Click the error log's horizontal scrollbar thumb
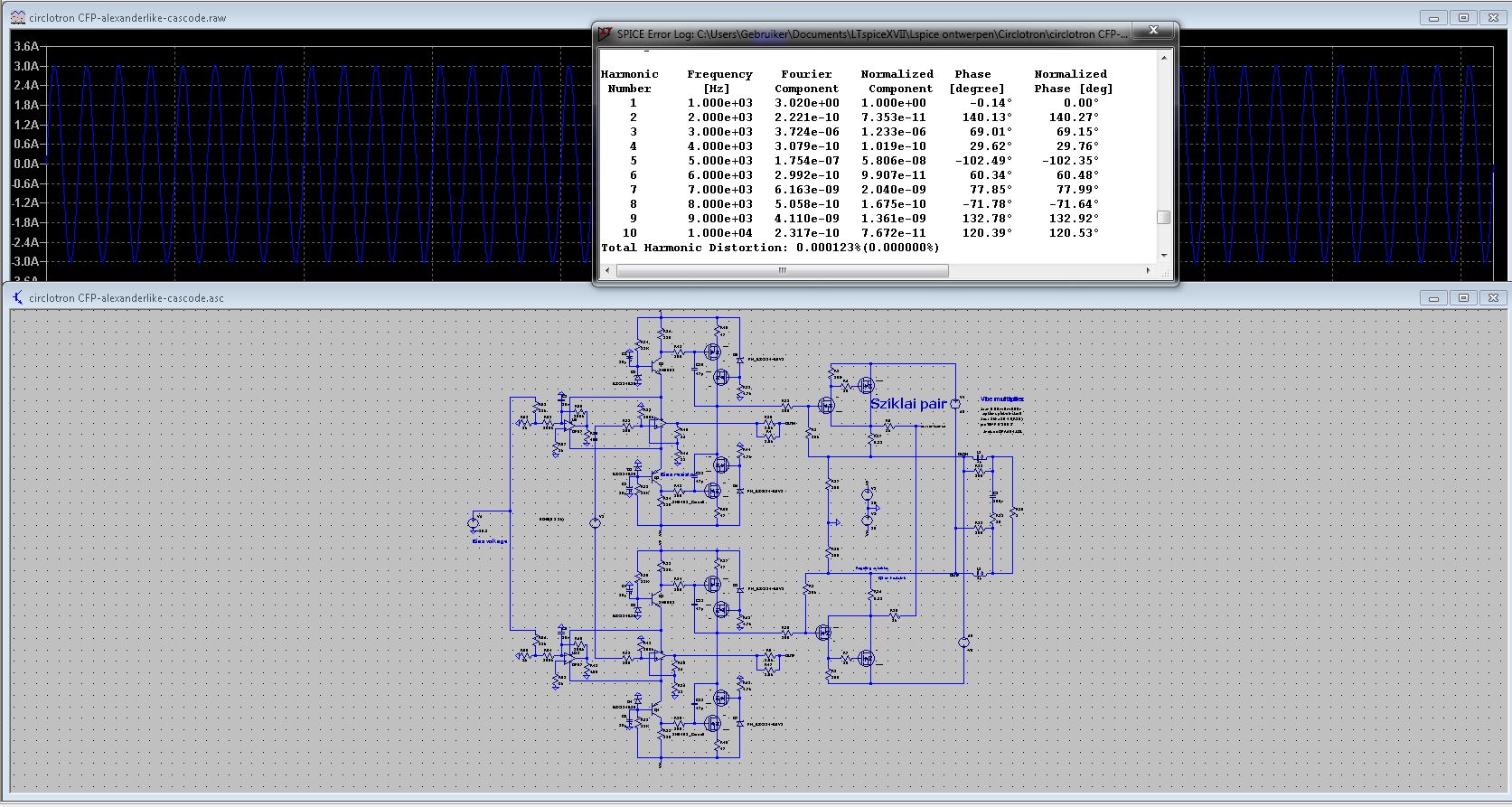 782,270
